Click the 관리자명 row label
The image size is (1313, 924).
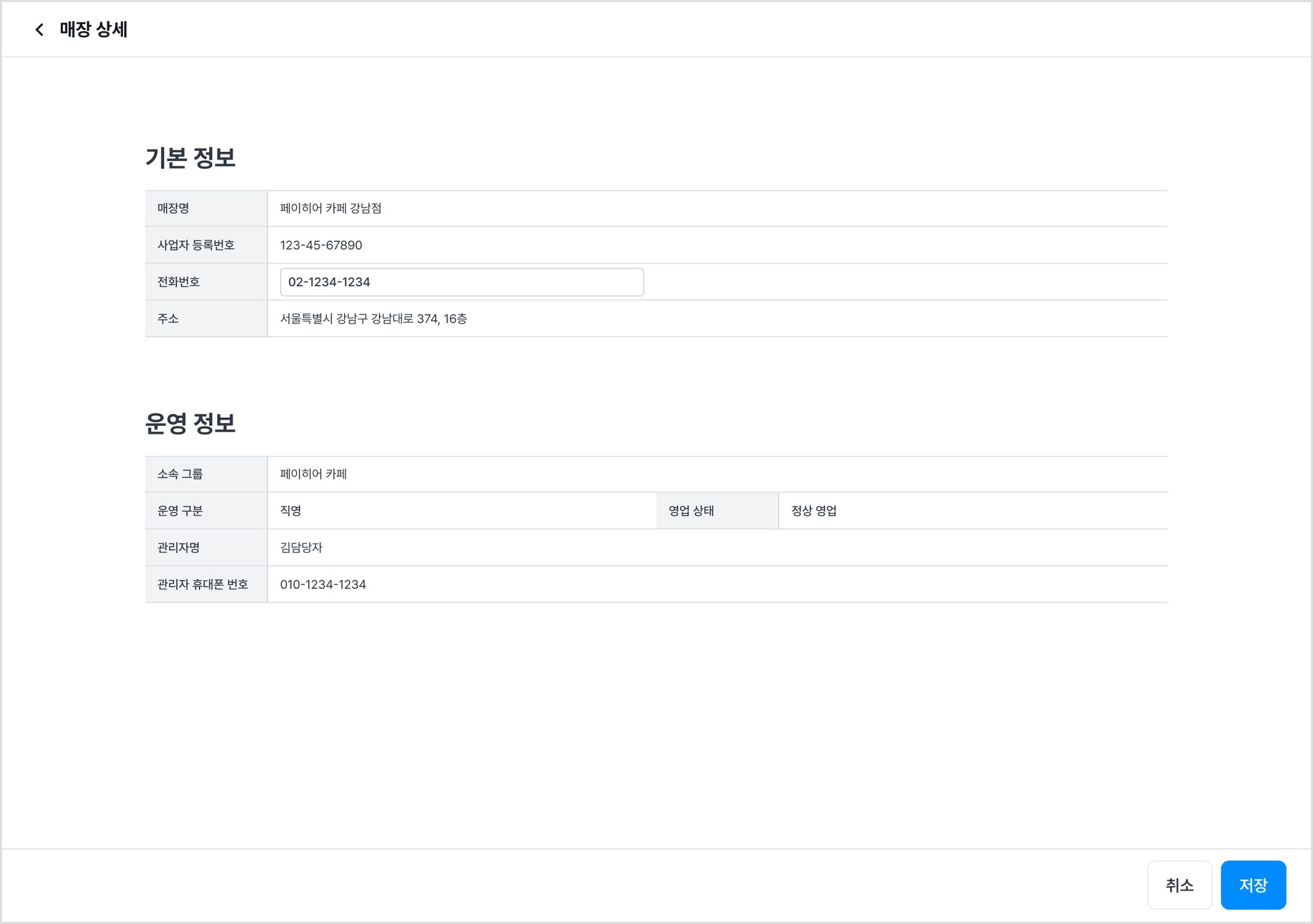pyautogui.click(x=179, y=548)
